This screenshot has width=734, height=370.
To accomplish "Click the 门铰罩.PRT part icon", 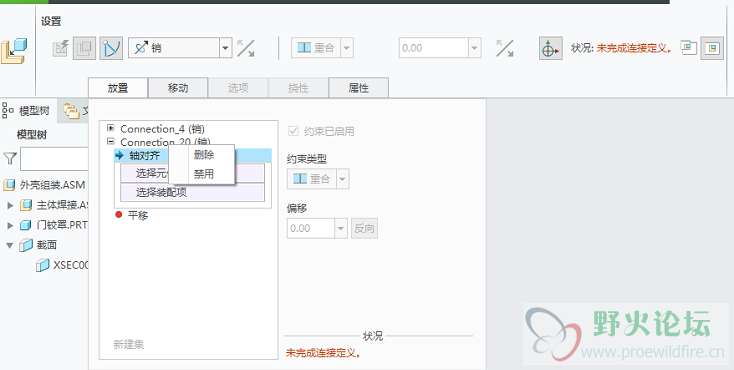I will (x=26, y=225).
